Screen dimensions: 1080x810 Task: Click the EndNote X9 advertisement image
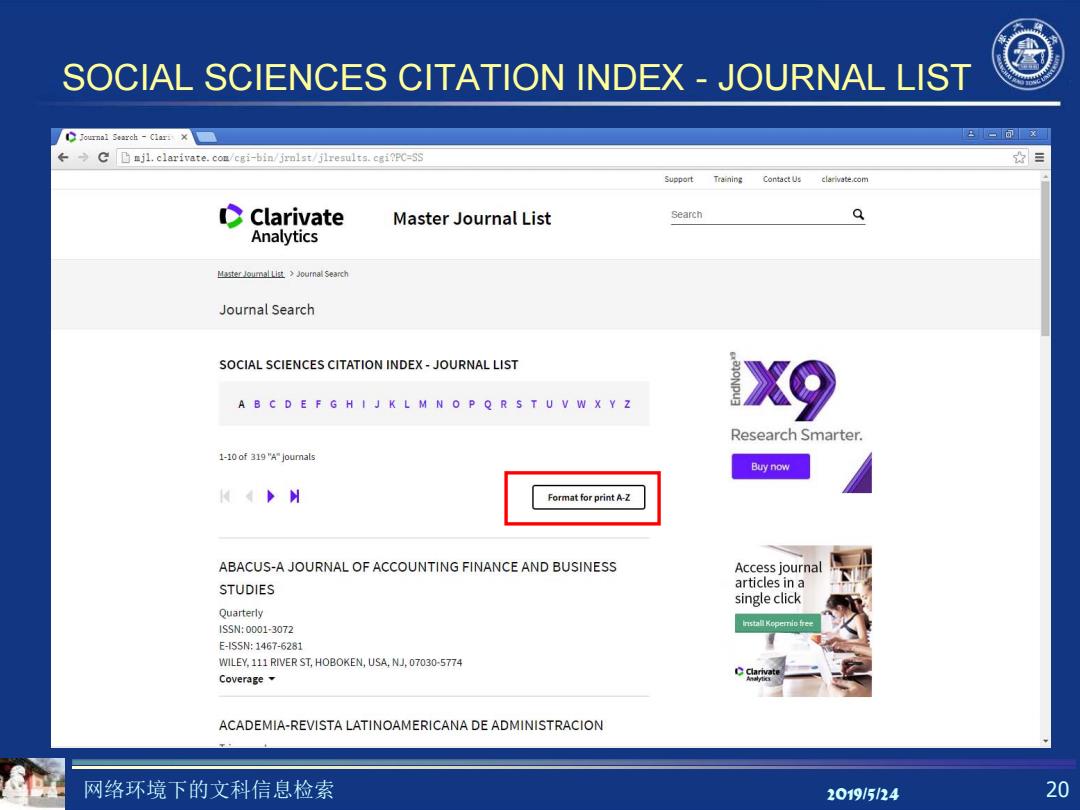pyautogui.click(x=800, y=422)
